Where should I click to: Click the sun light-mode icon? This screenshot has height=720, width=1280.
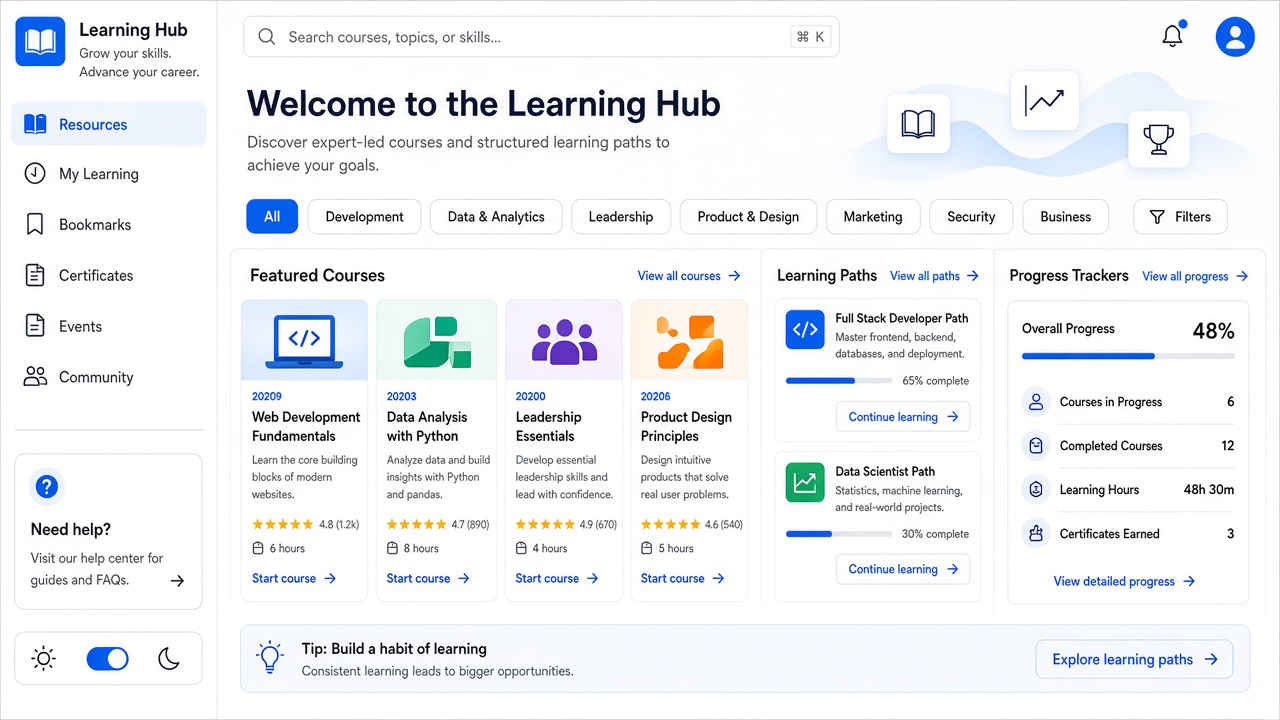click(43, 658)
